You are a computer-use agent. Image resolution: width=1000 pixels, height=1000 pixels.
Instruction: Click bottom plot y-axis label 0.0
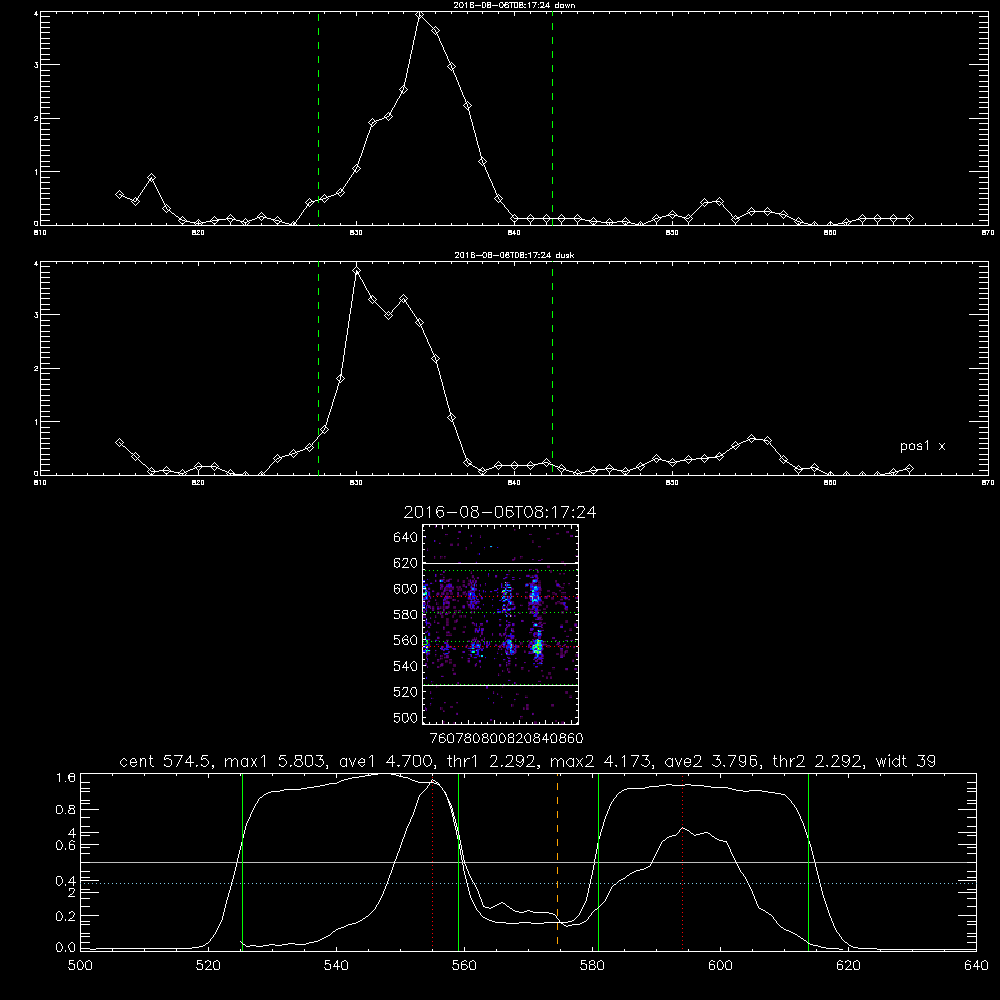pos(66,948)
